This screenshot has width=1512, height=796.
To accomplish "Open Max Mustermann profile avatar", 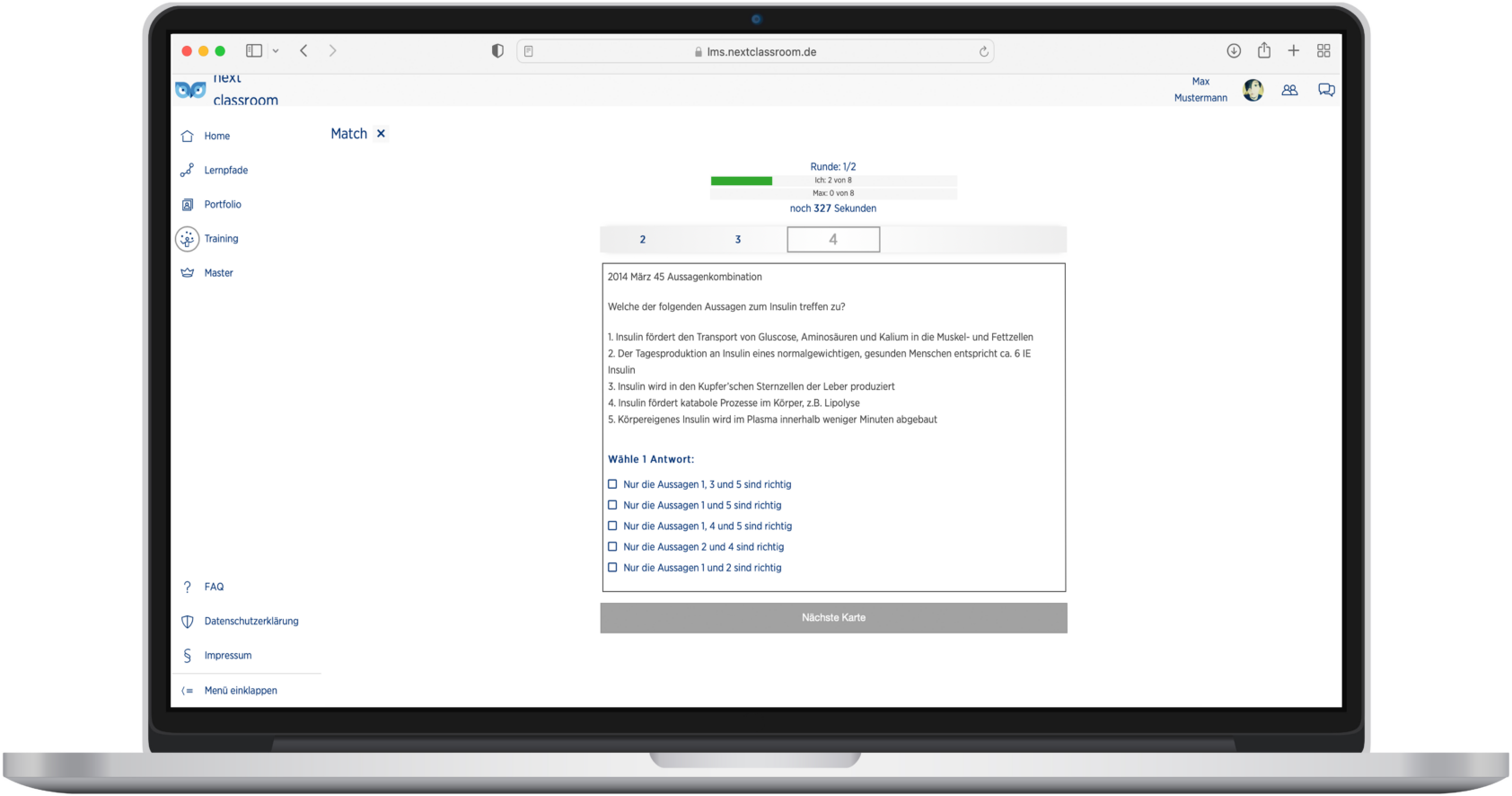I will point(1253,90).
